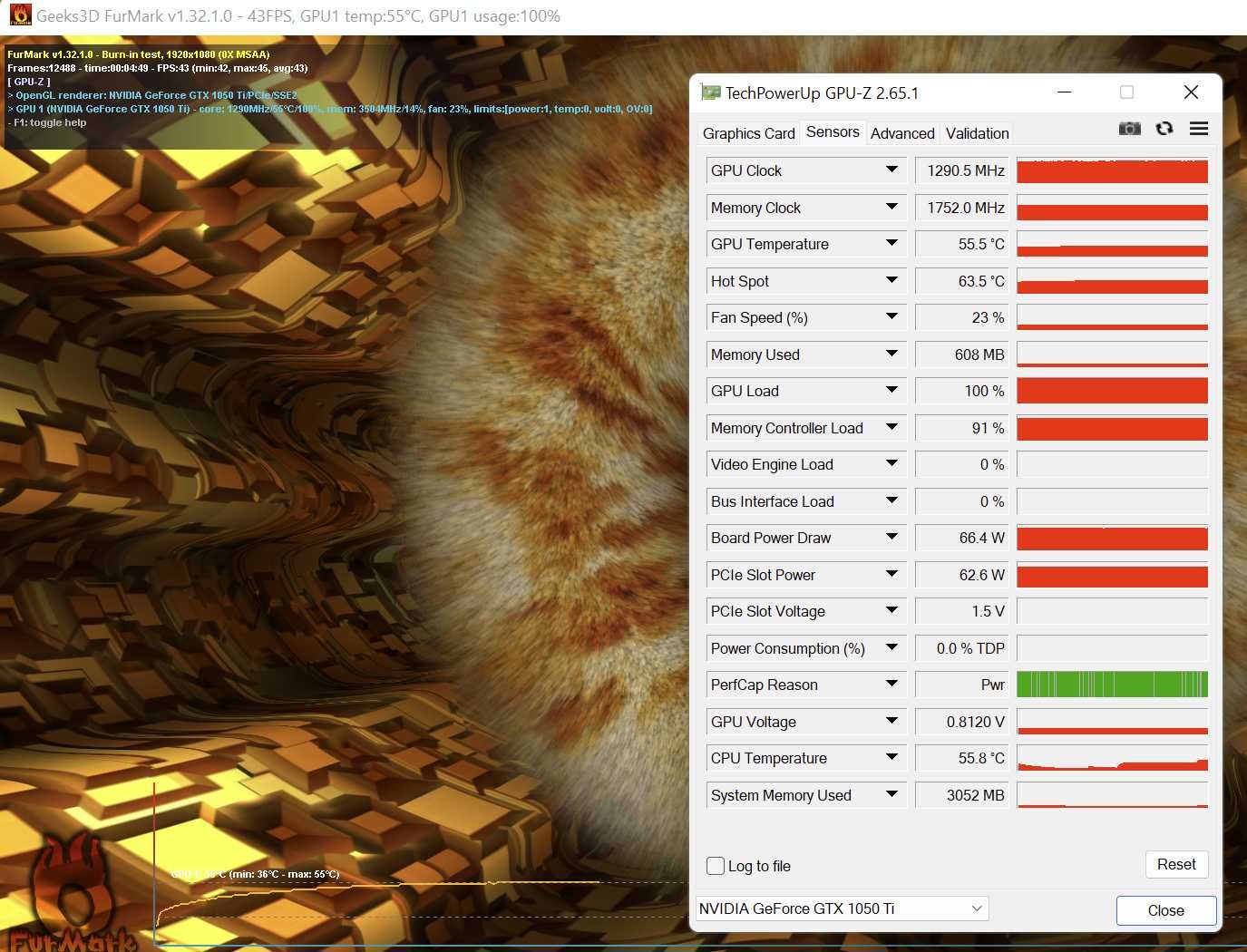Click the 62.6 W PCIe Slot Power value
Image resolution: width=1247 pixels, height=952 pixels.
tap(962, 575)
